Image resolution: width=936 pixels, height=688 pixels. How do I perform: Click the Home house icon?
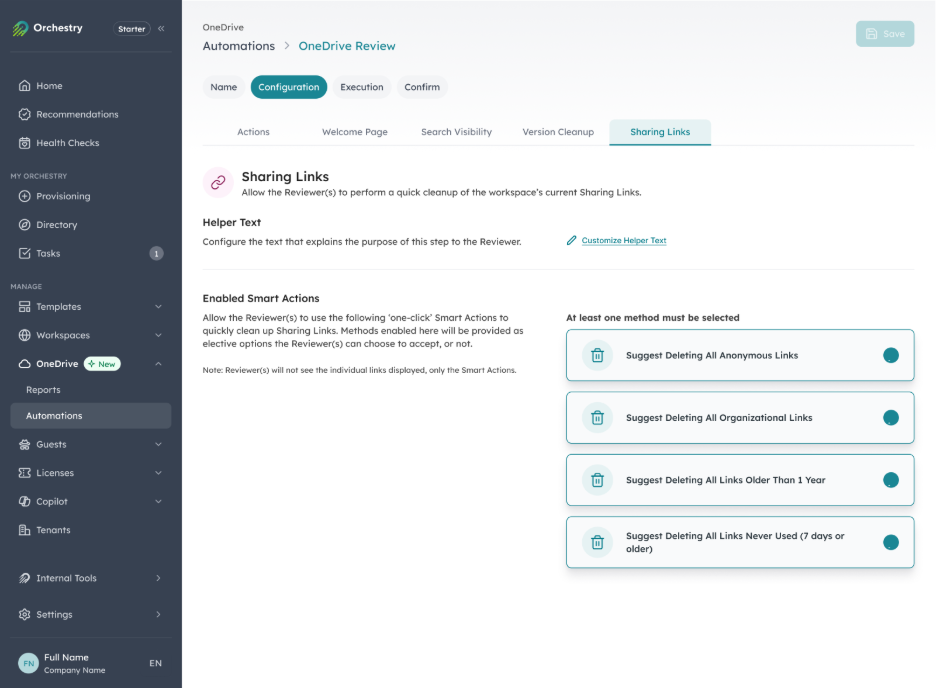pyautogui.click(x=24, y=85)
